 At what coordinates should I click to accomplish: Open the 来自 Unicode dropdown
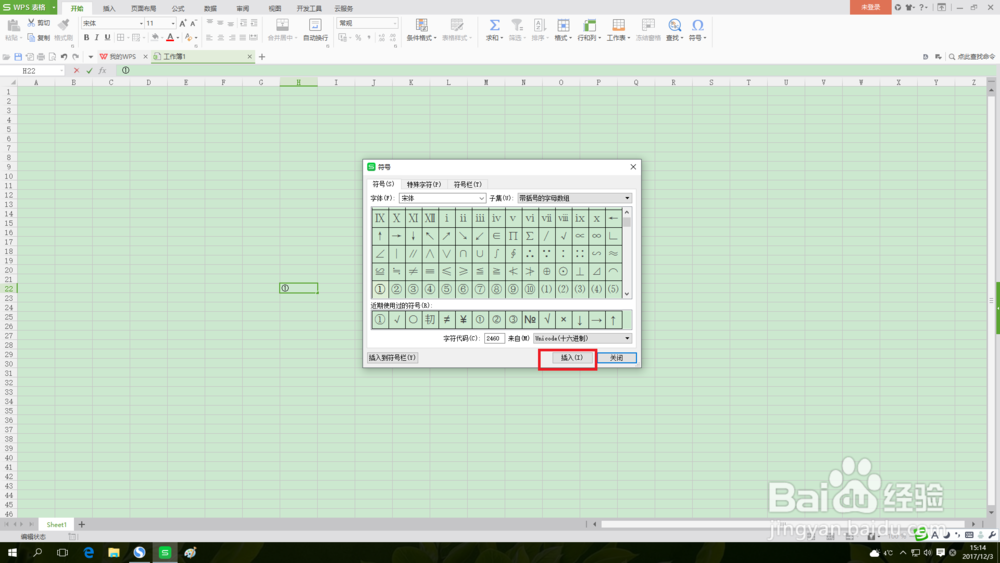627,339
